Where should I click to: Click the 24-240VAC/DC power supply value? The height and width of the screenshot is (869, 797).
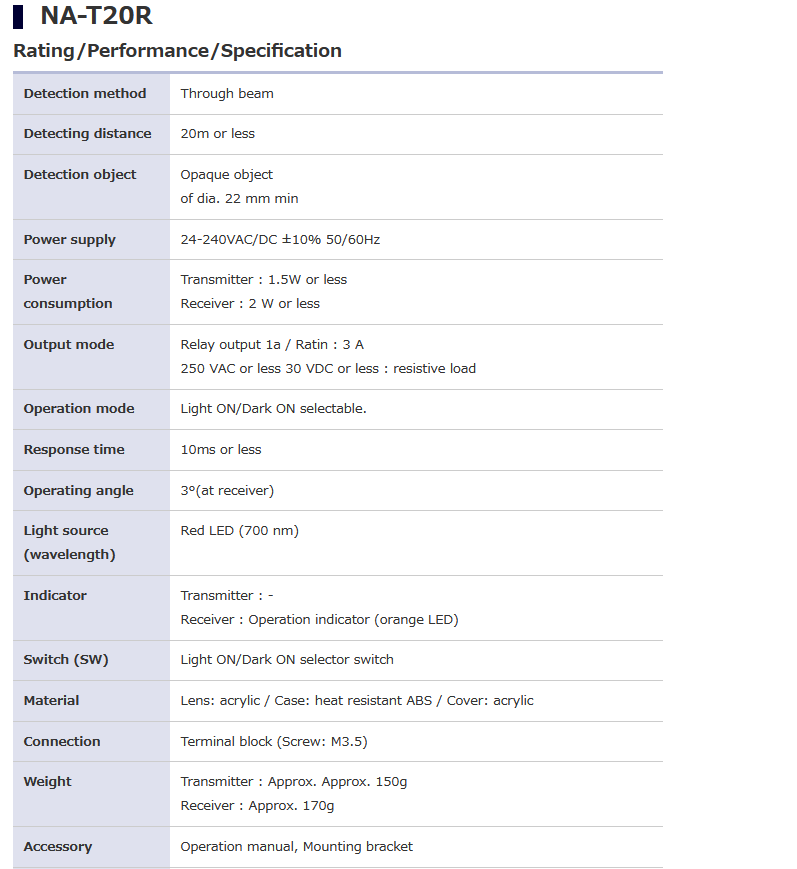(280, 240)
